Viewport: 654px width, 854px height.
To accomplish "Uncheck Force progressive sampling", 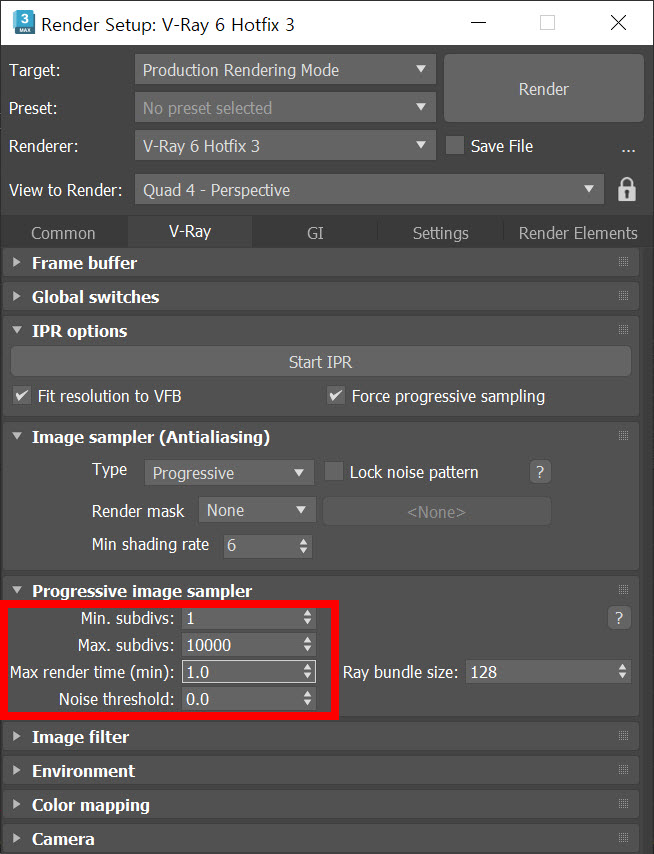I will [336, 395].
